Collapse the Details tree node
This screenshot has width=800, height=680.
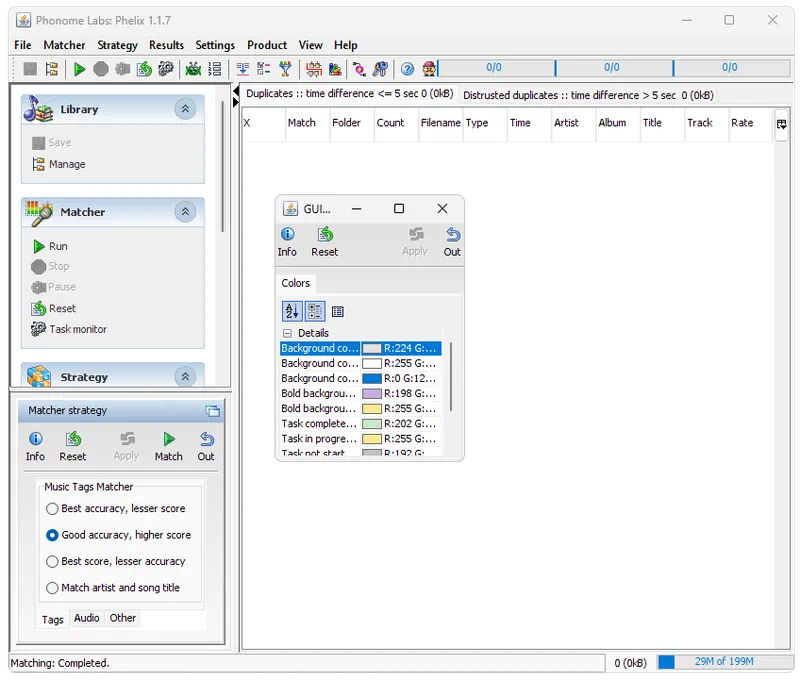287,333
